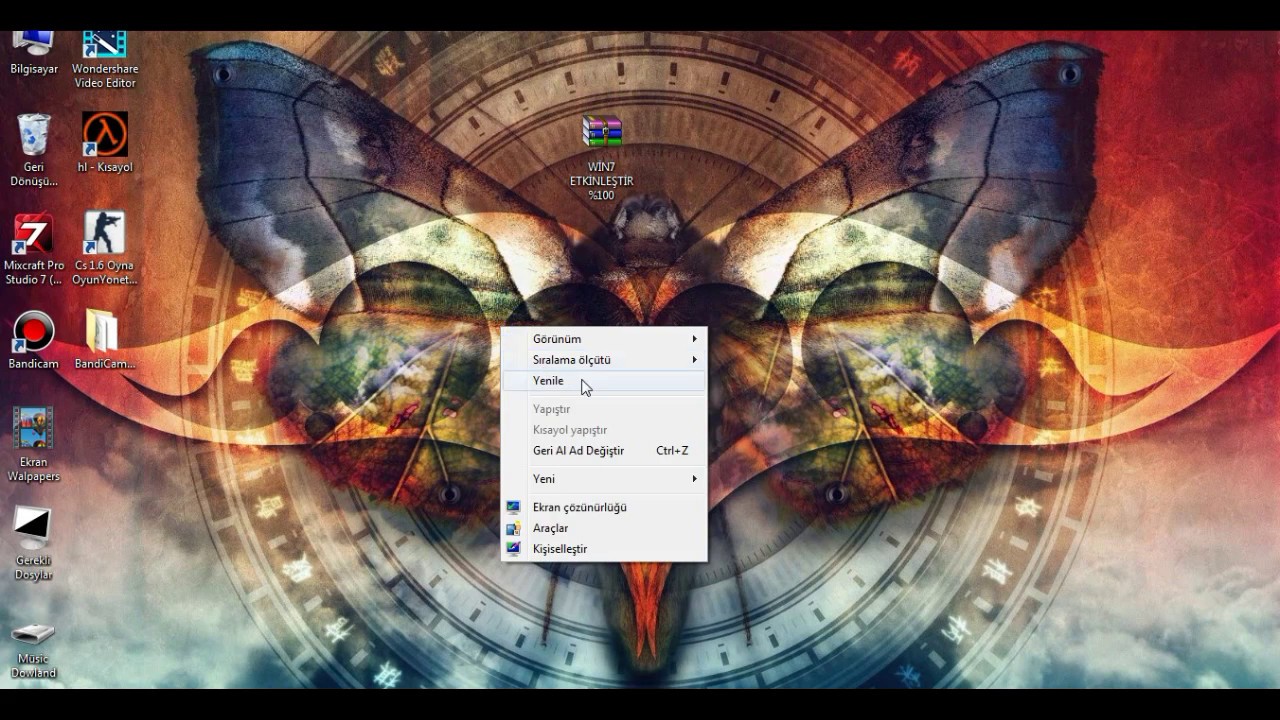The image size is (1280, 720).
Task: Click the Ctrl+Z shortcut text
Action: pos(672,451)
